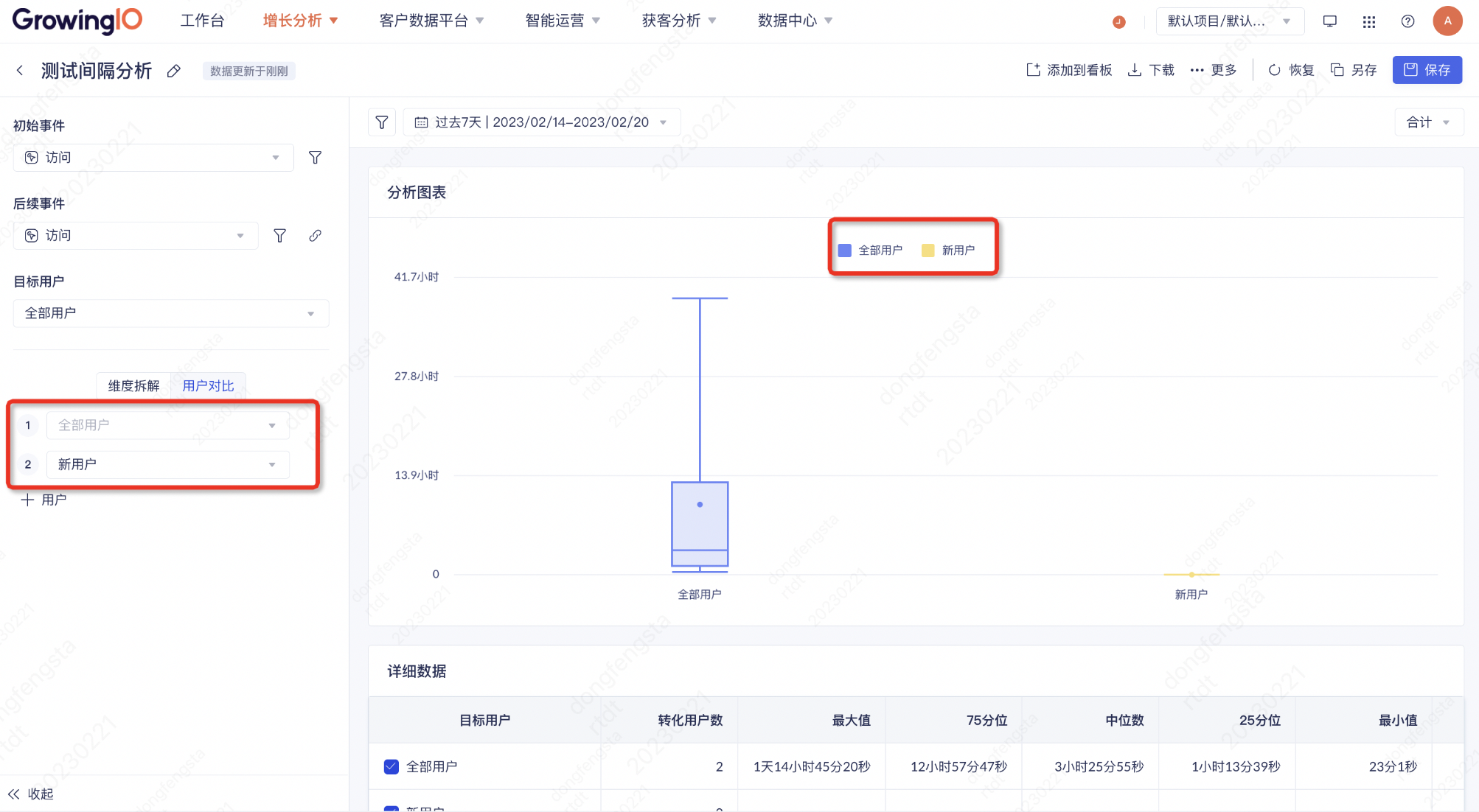This screenshot has width=1479, height=812.
Task: Switch to the 维度拆解 tab
Action: [133, 386]
